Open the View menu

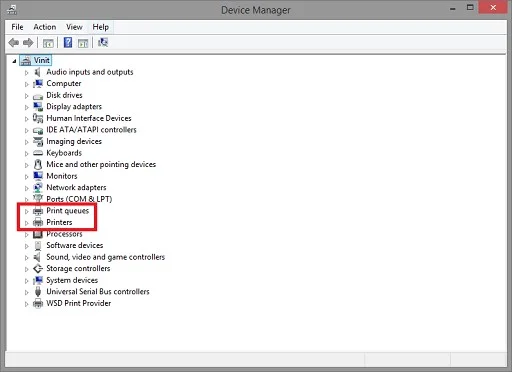74,27
